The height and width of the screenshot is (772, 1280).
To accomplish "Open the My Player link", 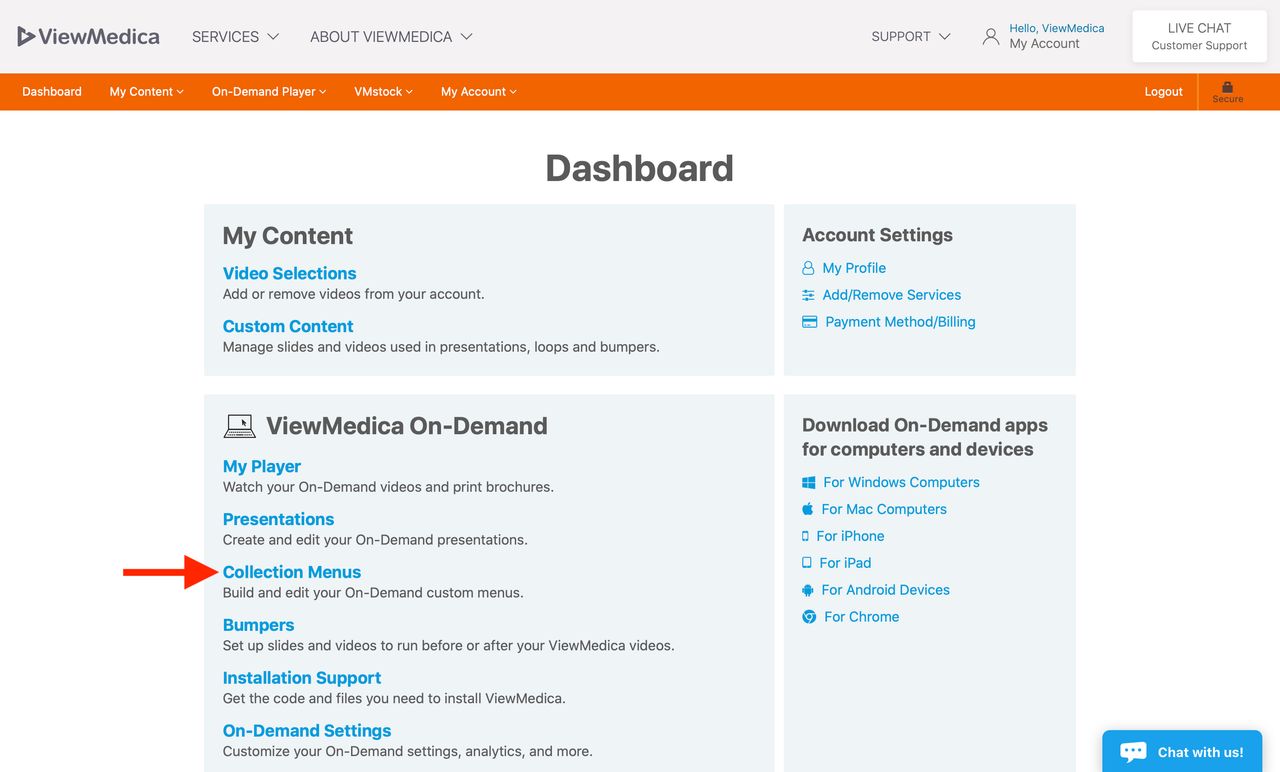I will pos(262,466).
